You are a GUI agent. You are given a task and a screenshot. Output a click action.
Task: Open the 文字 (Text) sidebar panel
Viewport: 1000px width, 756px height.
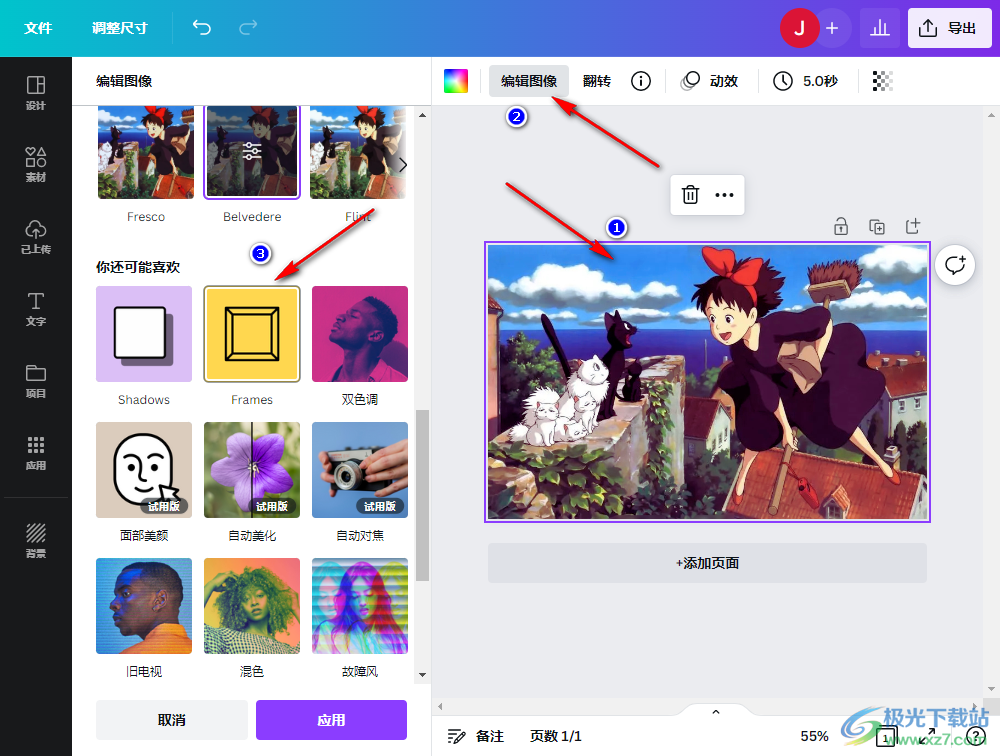(x=36, y=309)
